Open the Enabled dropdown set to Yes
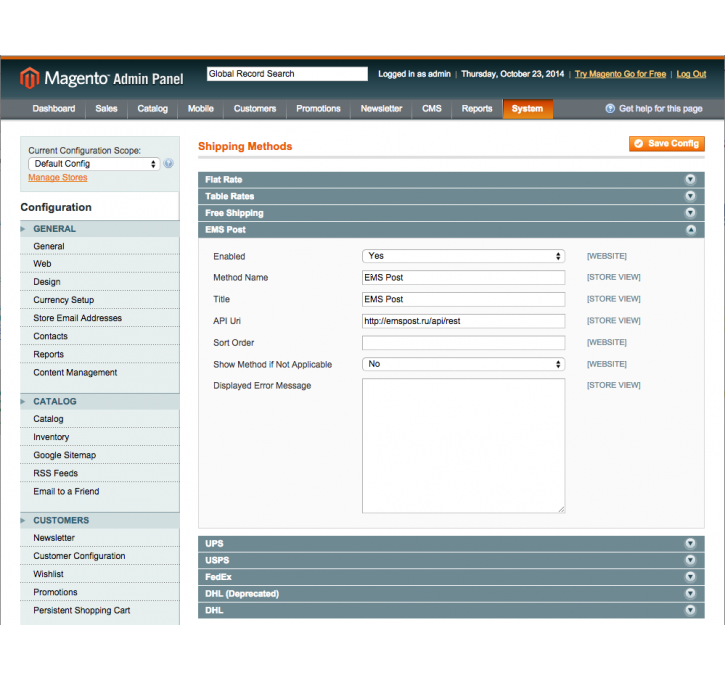 tap(463, 256)
